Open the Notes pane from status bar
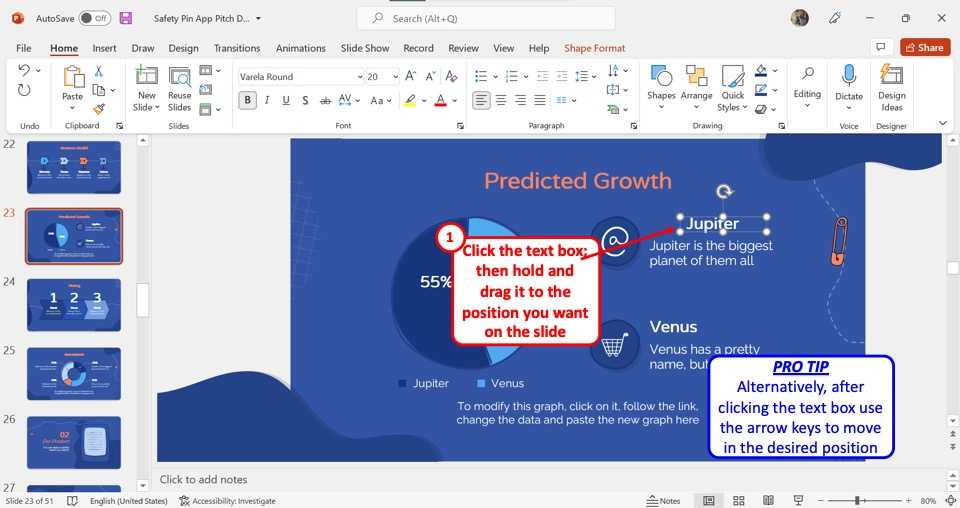The height and width of the screenshot is (508, 960). pyautogui.click(x=663, y=501)
